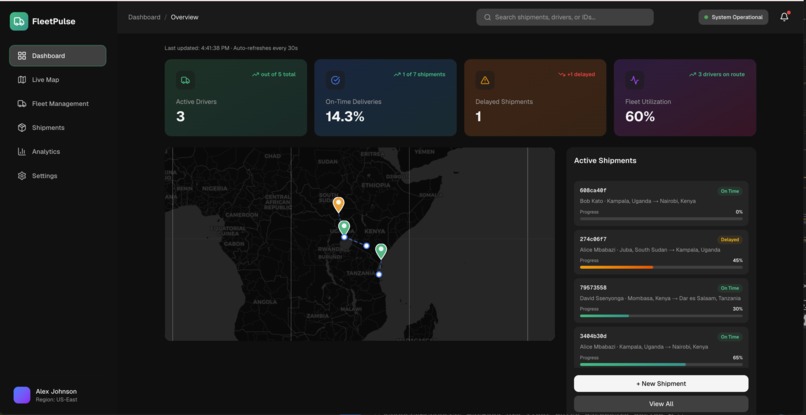Click the blue route waypoint near Tanzania
806x415 pixels.
pos(379,275)
